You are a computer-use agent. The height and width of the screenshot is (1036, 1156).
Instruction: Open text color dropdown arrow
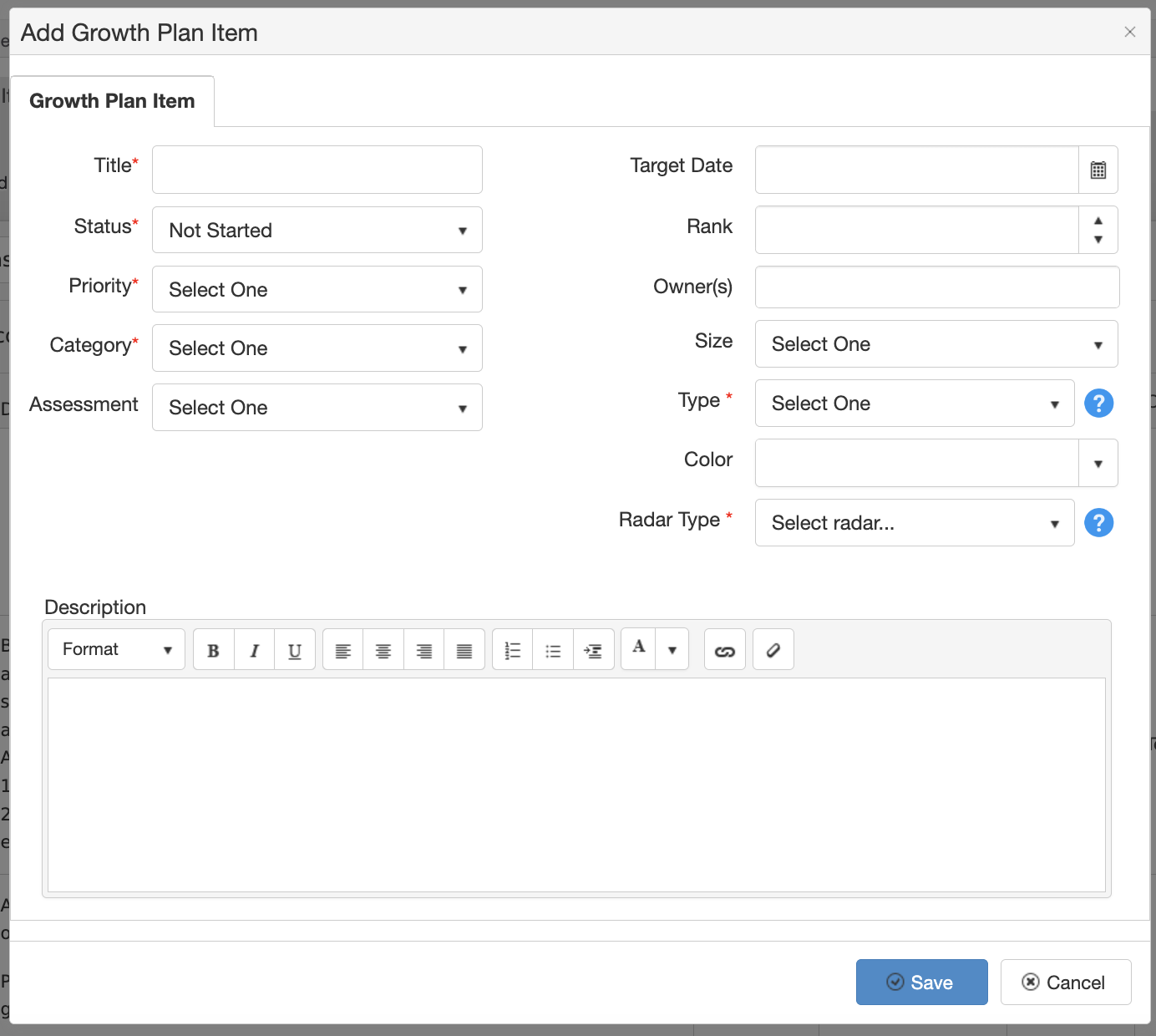click(x=672, y=649)
